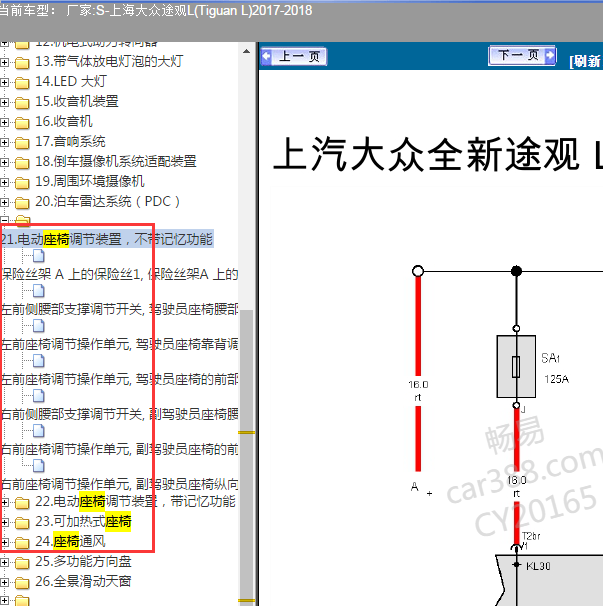The height and width of the screenshot is (606, 603).
Task: Expand the 26.全景滑动天窗 node
Action: pyautogui.click(x=4, y=582)
